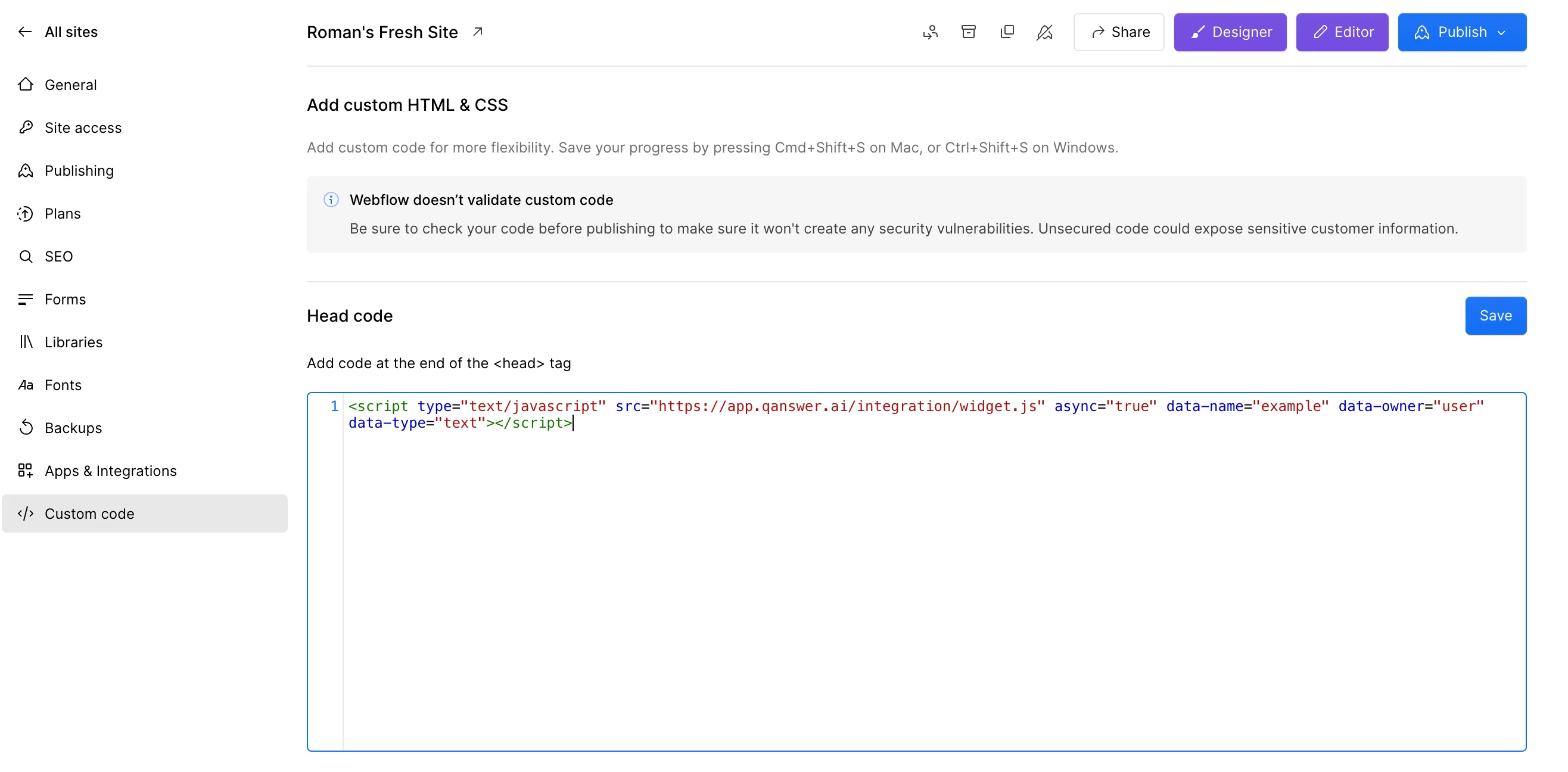Click the back arrow icon beside All sites

[x=25, y=32]
